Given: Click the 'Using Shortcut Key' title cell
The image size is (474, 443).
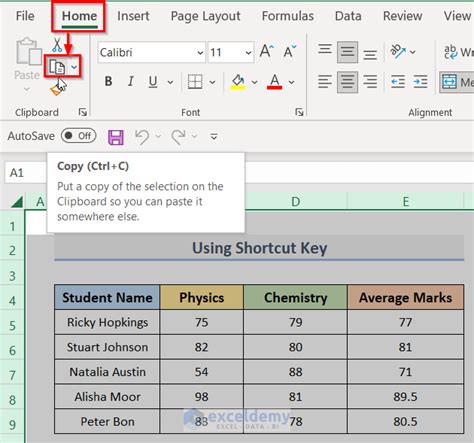Looking at the screenshot, I should tap(259, 248).
